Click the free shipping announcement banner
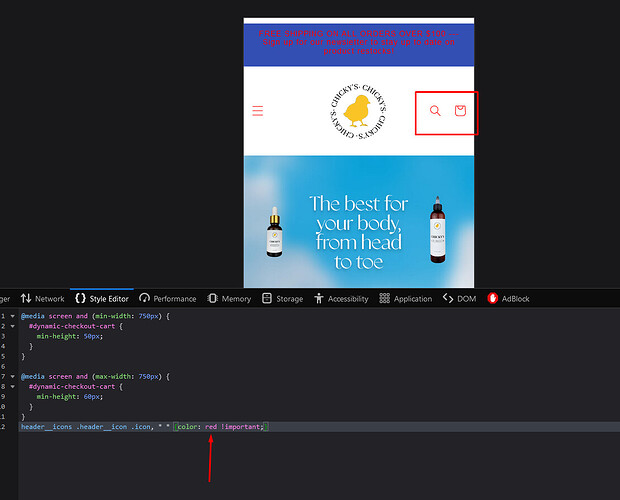The height and width of the screenshot is (500, 620). [x=359, y=45]
